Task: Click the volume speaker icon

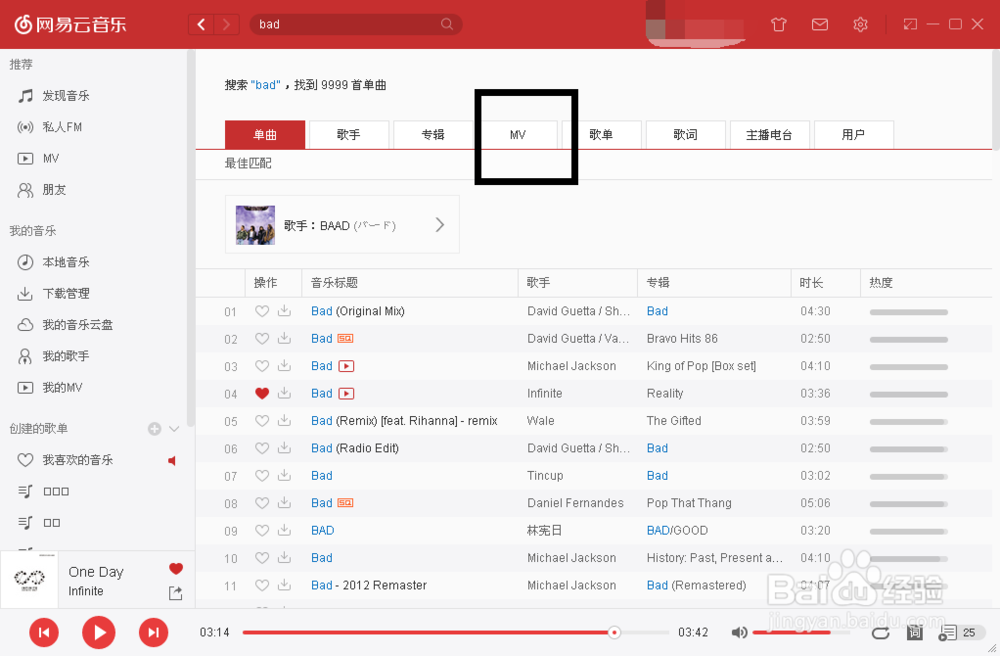Action: pos(739,632)
